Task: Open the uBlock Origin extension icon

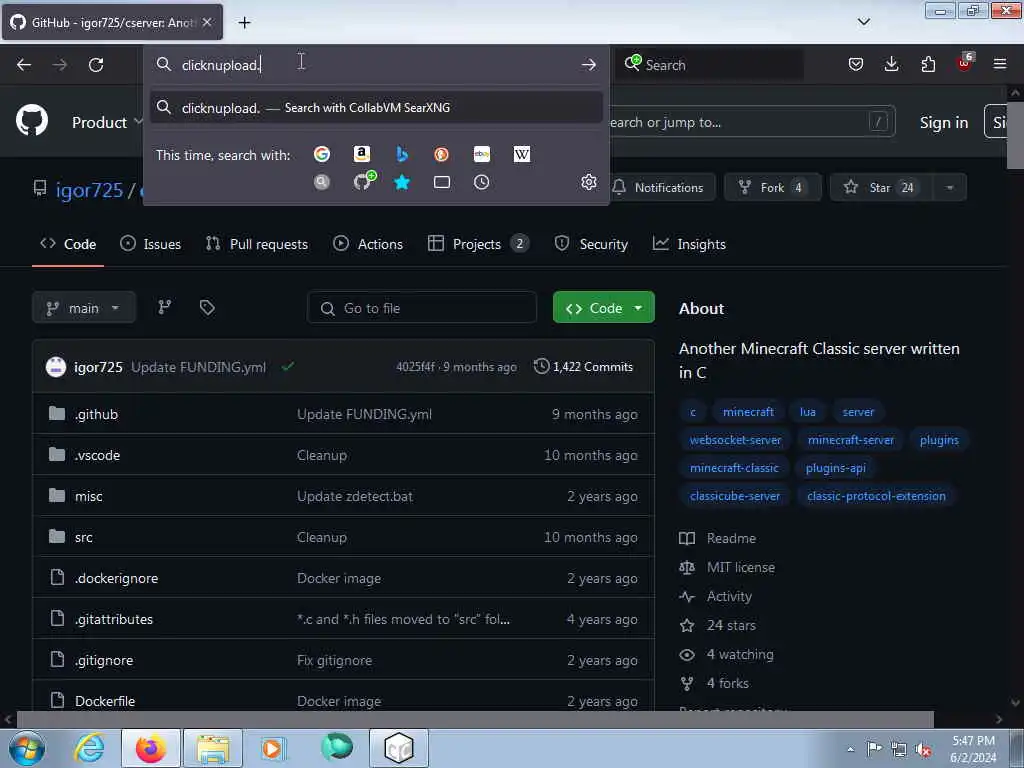Action: click(965, 63)
